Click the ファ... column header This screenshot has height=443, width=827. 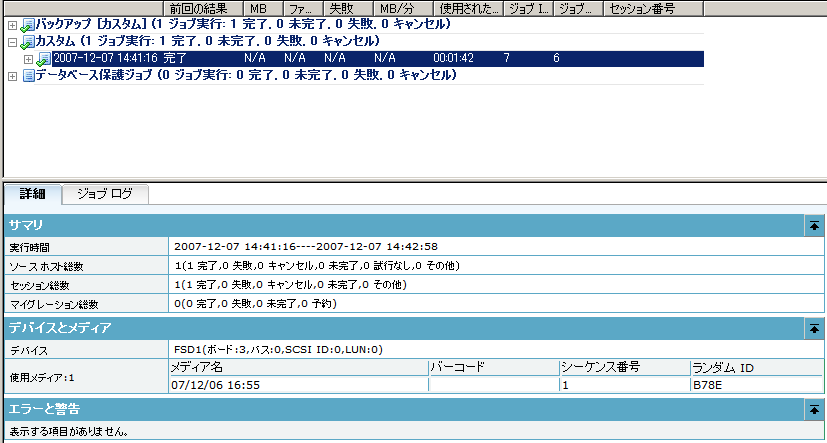click(x=303, y=8)
